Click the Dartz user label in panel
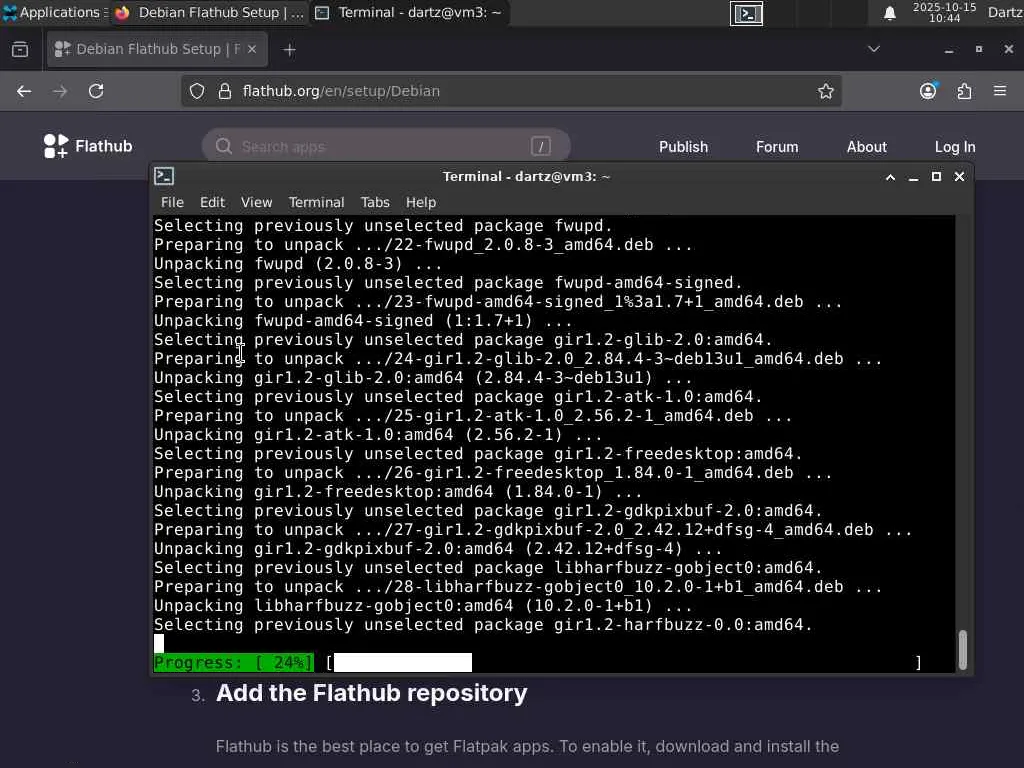 (1004, 12)
